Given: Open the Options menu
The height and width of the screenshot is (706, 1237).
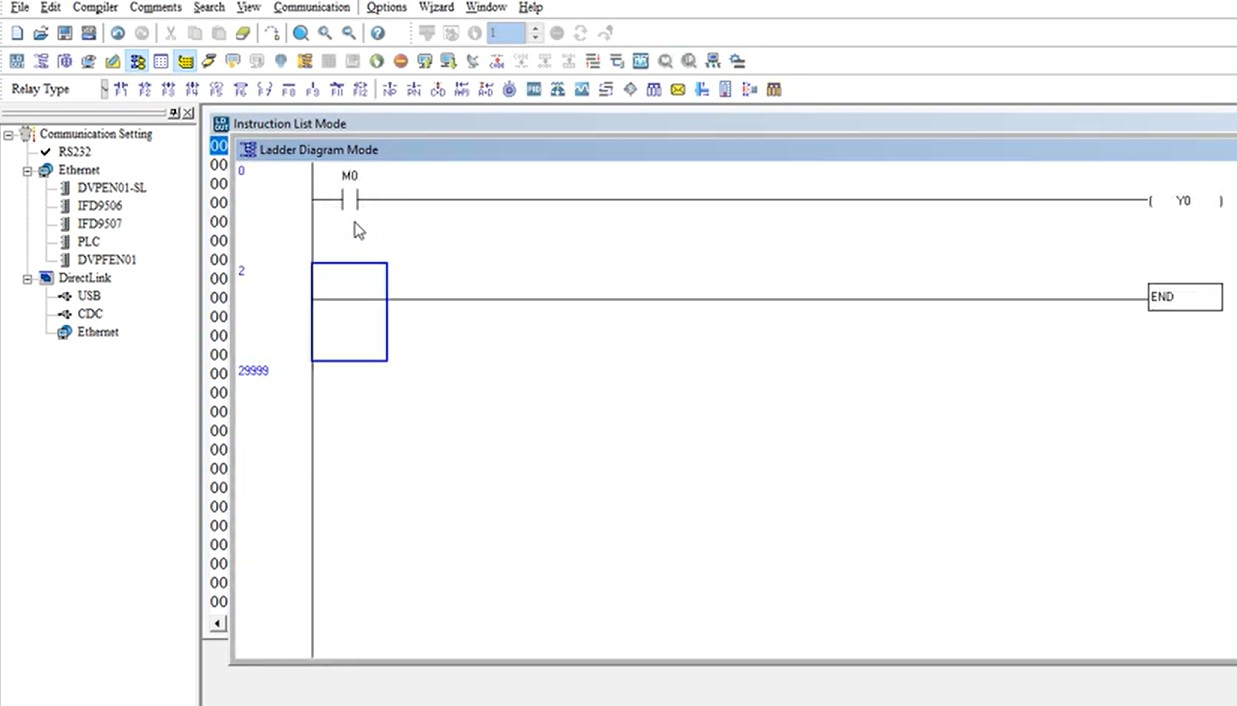Looking at the screenshot, I should click(x=386, y=7).
